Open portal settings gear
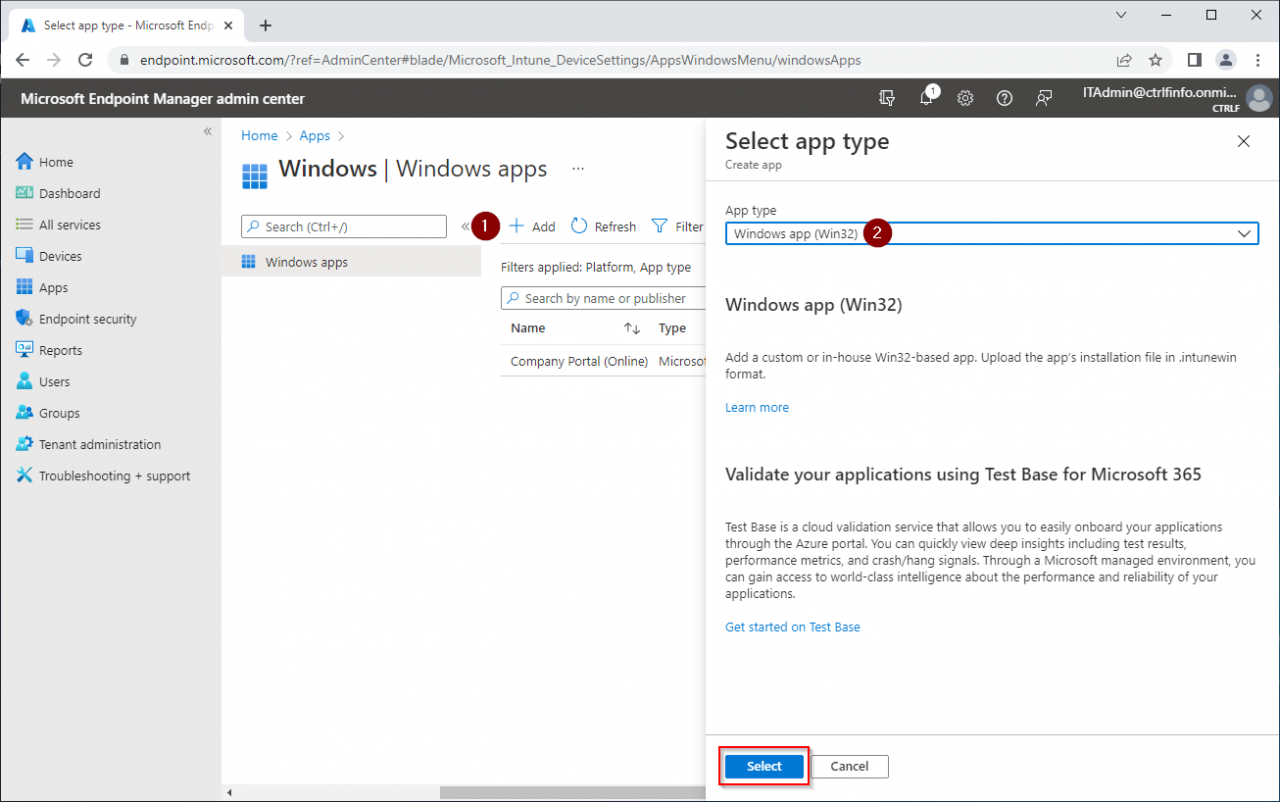Screen dimensions: 1280x802 point(965,98)
